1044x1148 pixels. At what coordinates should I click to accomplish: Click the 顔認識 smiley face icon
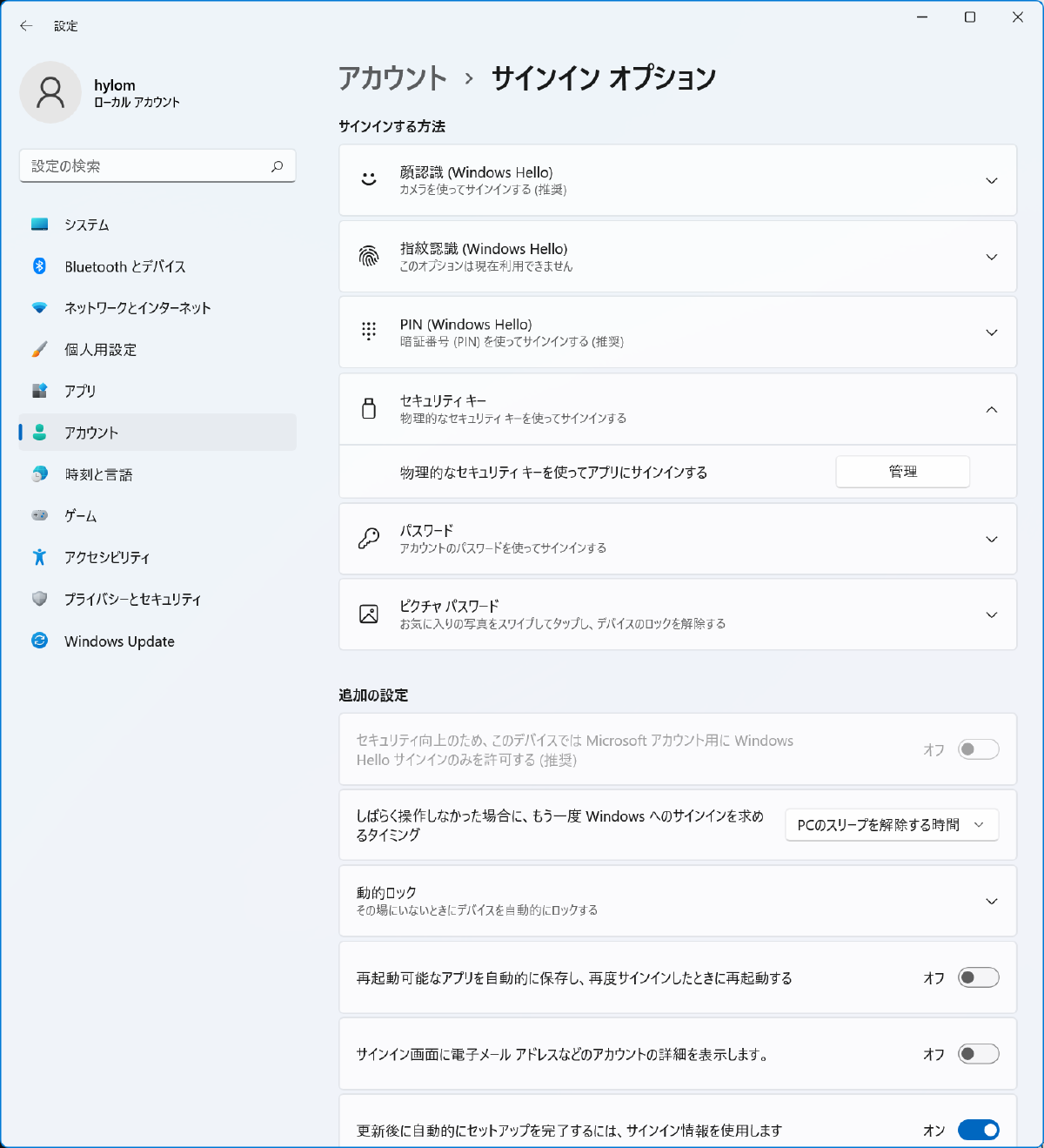(369, 180)
